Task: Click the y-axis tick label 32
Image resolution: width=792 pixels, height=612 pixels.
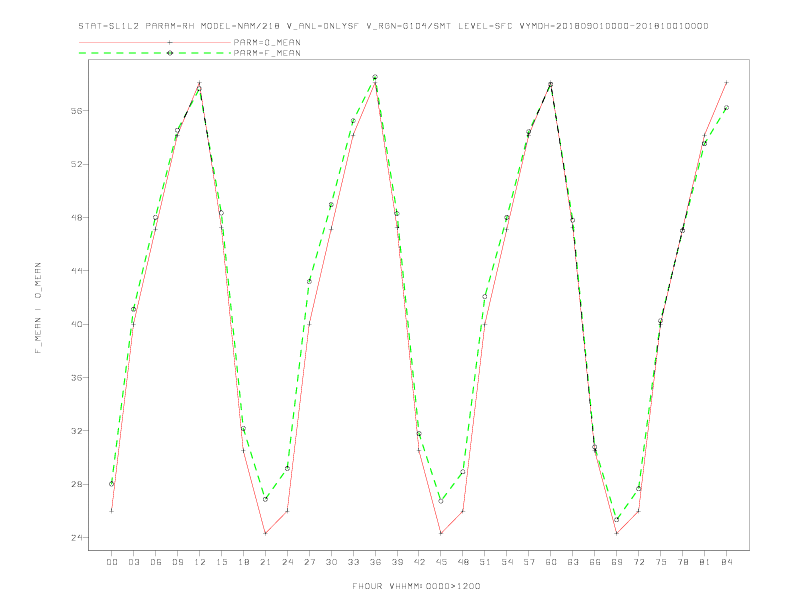Action: [x=76, y=431]
